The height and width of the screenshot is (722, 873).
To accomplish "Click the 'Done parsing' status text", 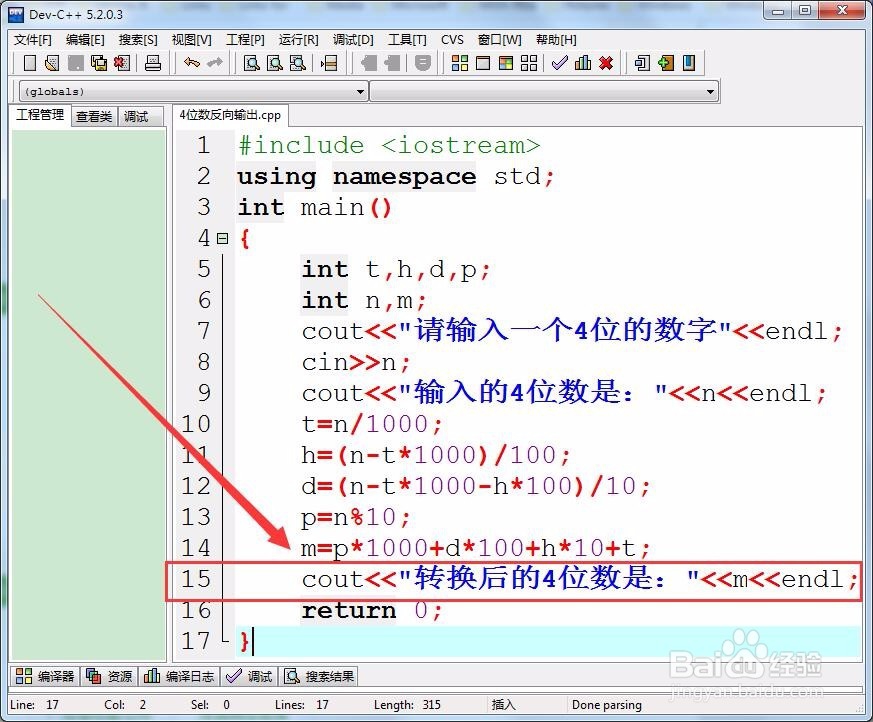I will click(x=607, y=705).
